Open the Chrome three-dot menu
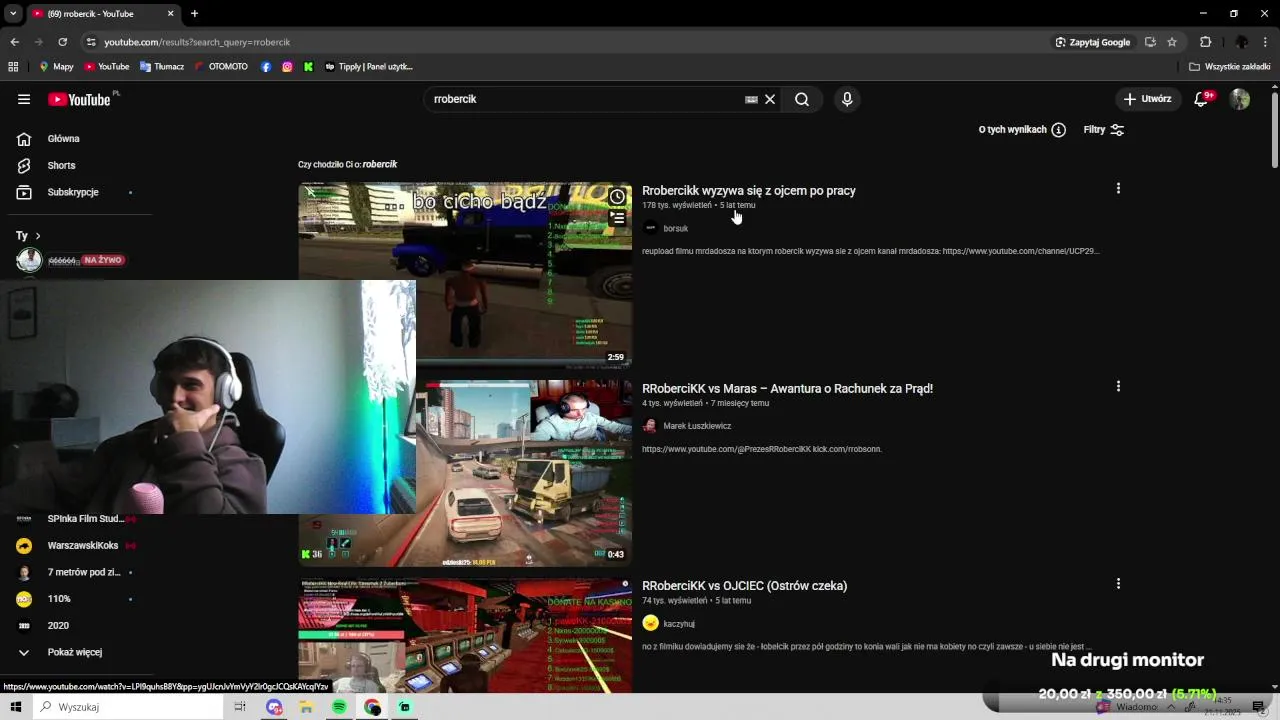The height and width of the screenshot is (720, 1280). 1266,42
